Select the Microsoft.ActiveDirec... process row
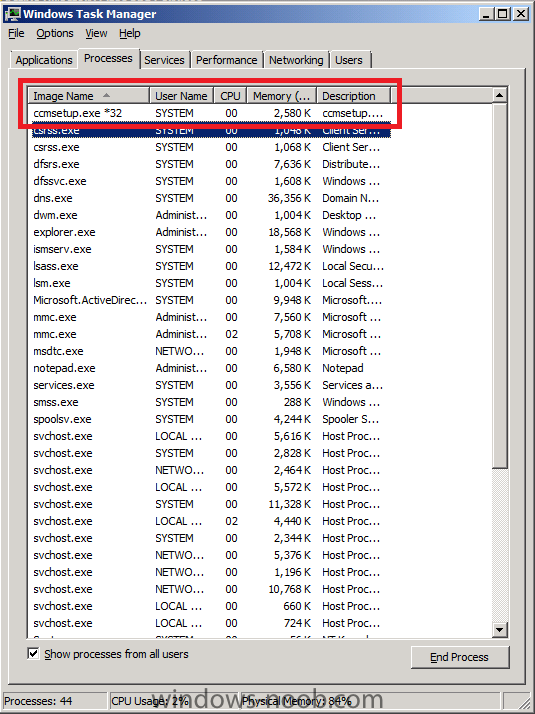Screen dimensions: 535x714 click(209, 300)
